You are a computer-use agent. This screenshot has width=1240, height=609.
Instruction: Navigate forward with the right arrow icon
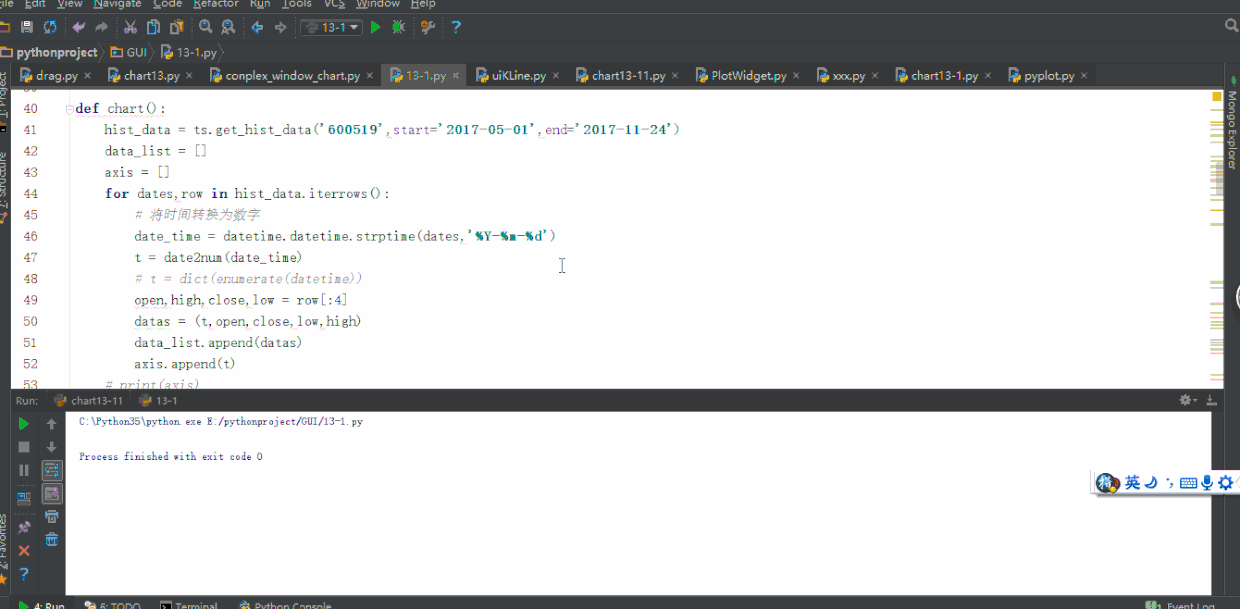click(x=281, y=27)
